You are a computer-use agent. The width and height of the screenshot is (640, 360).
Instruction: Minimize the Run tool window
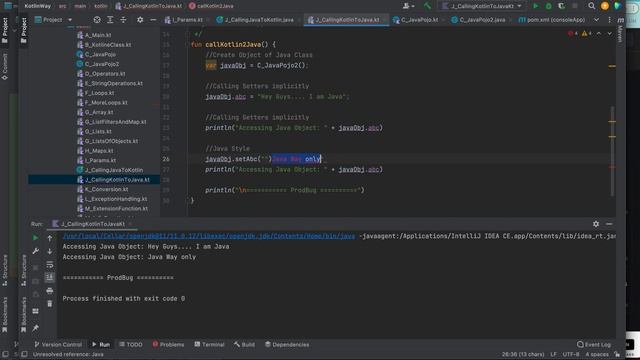(609, 224)
